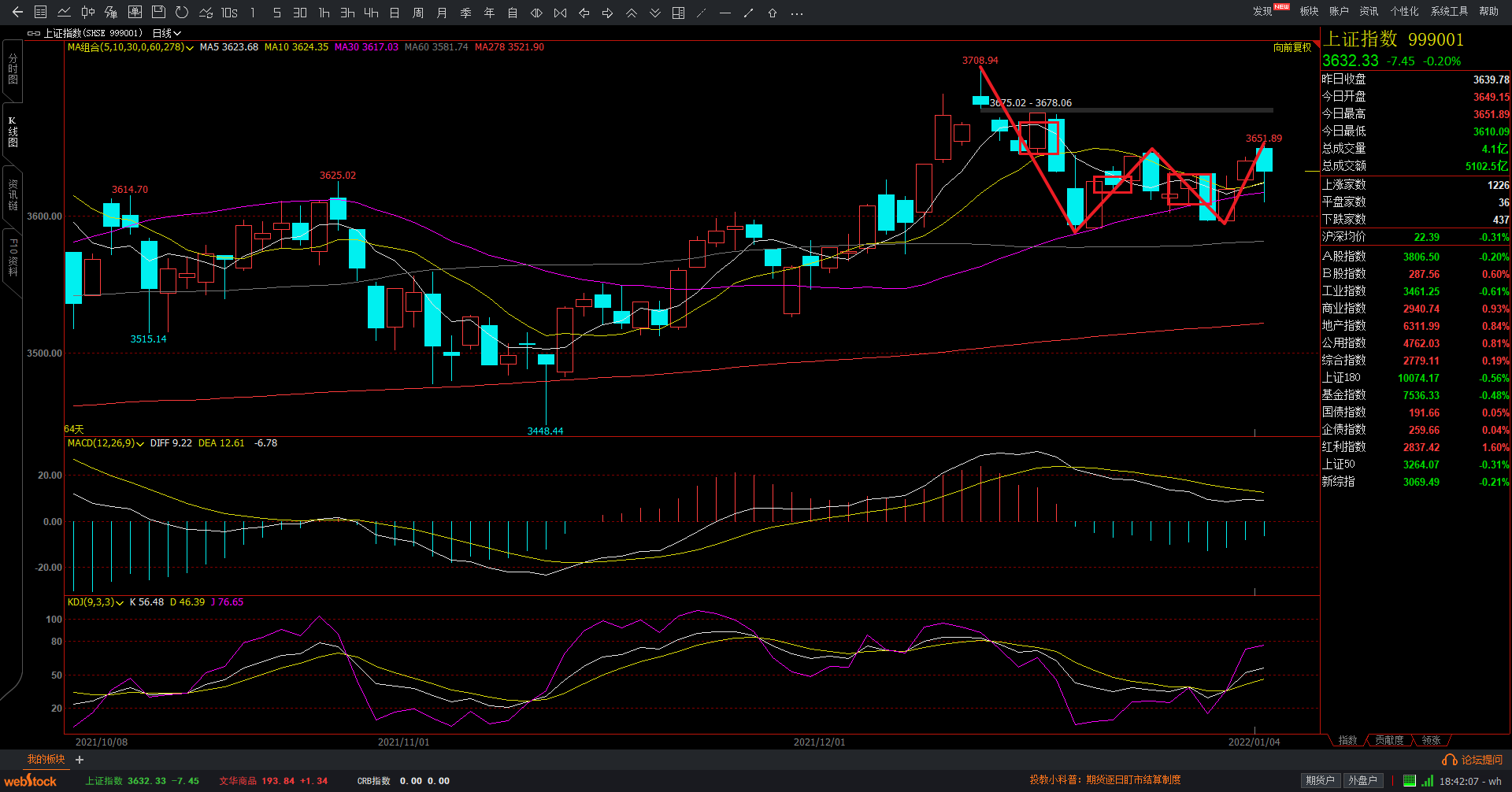Select the horizontal line drawing tool
The height and width of the screenshot is (792, 1512).
[725, 13]
